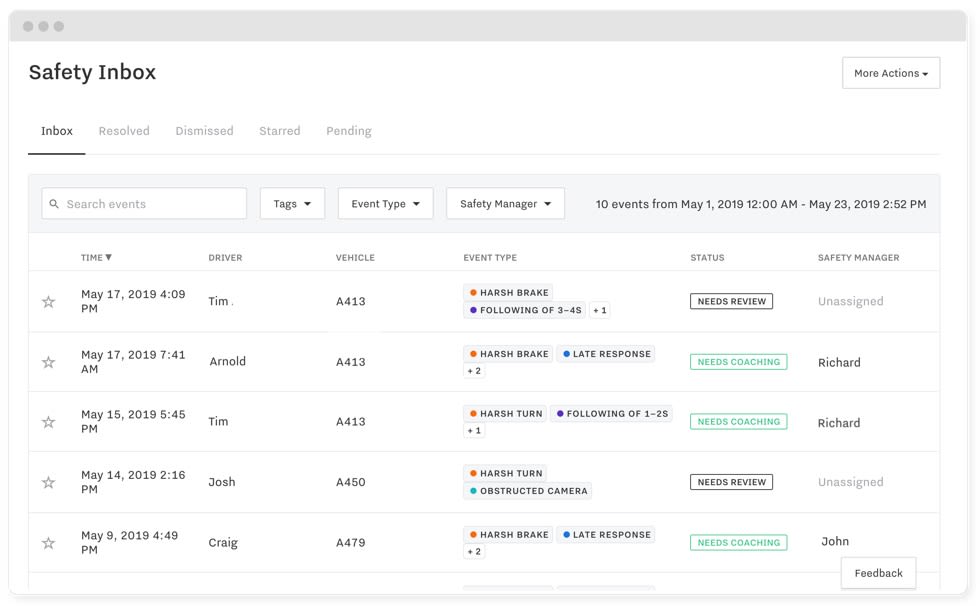Open the More Actions menu
980x606 pixels.
[x=891, y=73]
